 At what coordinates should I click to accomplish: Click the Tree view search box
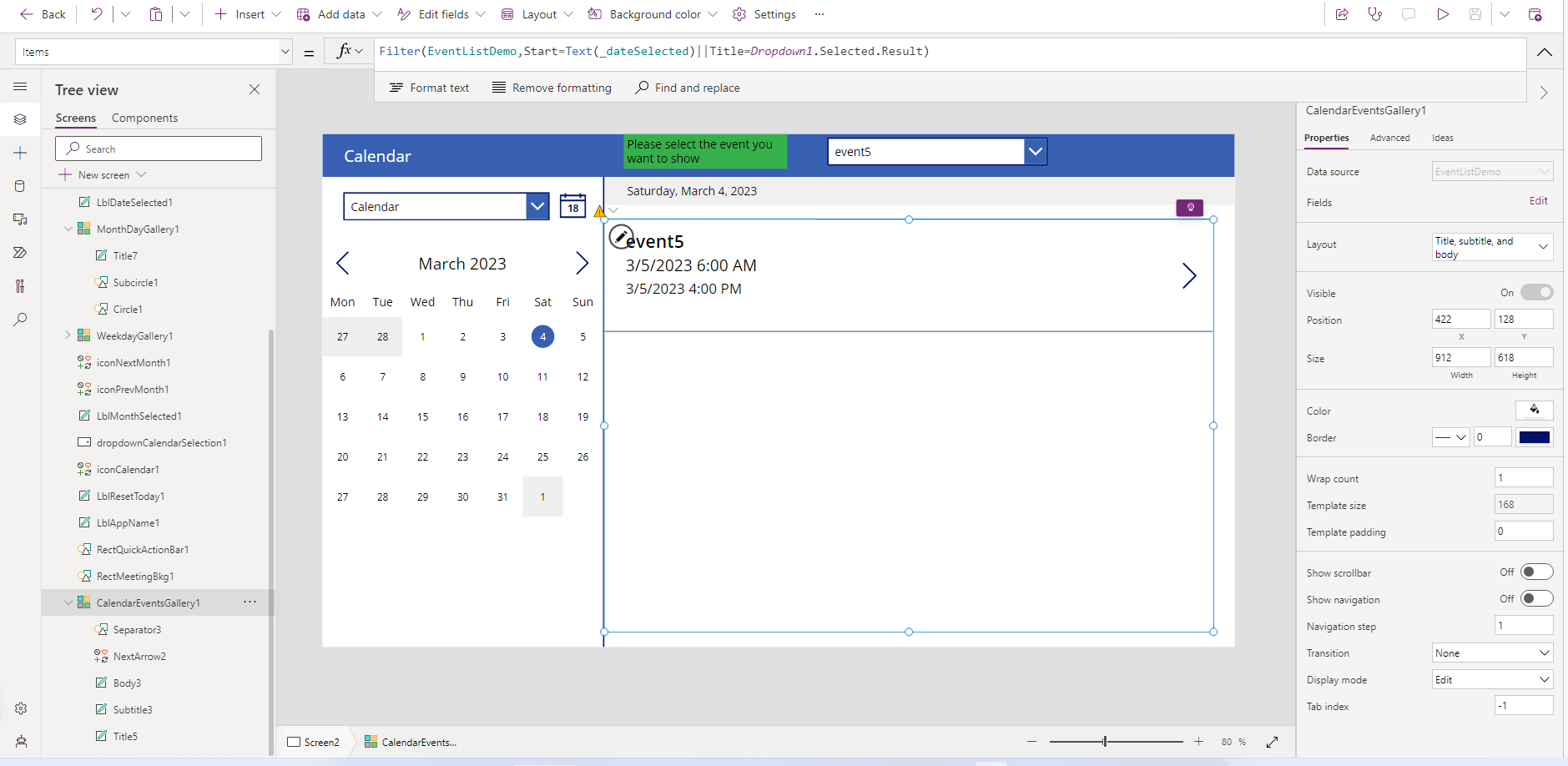pos(159,149)
